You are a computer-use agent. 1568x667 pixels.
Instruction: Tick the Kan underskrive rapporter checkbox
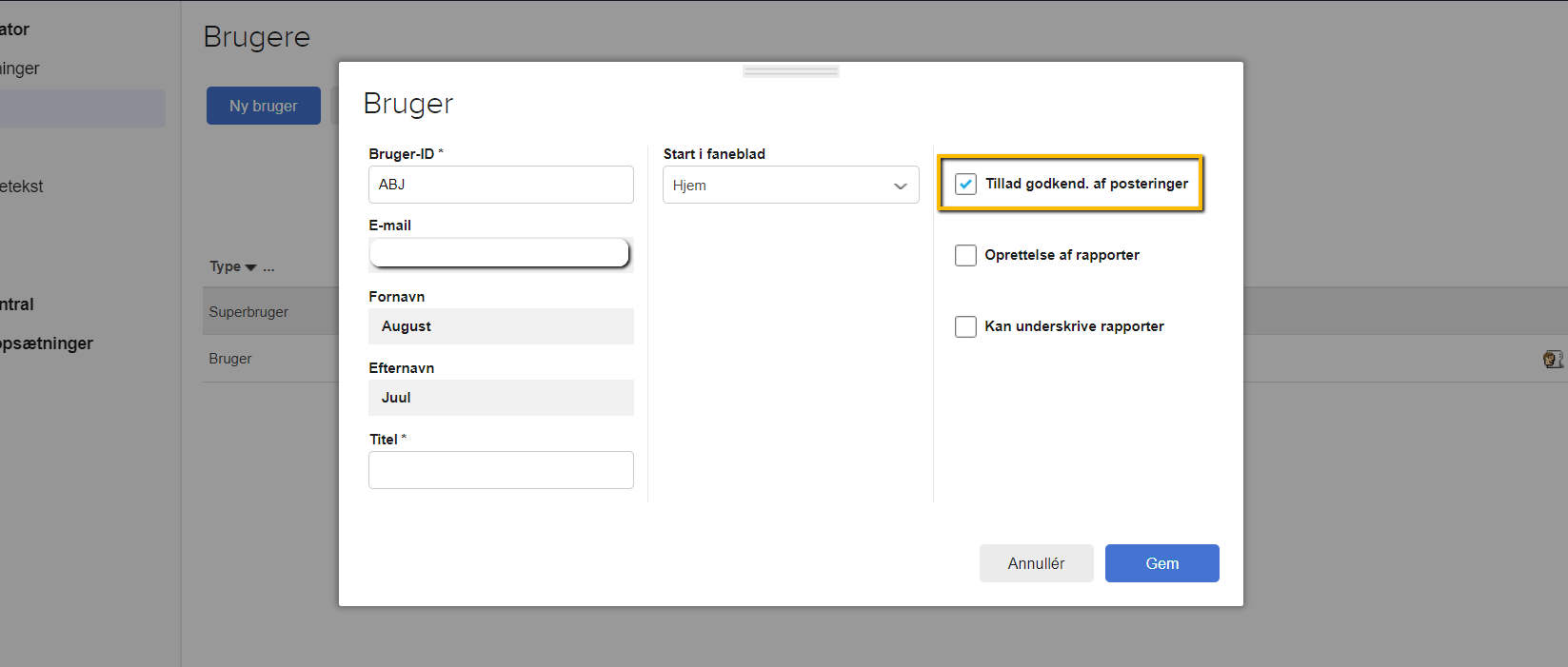(965, 326)
